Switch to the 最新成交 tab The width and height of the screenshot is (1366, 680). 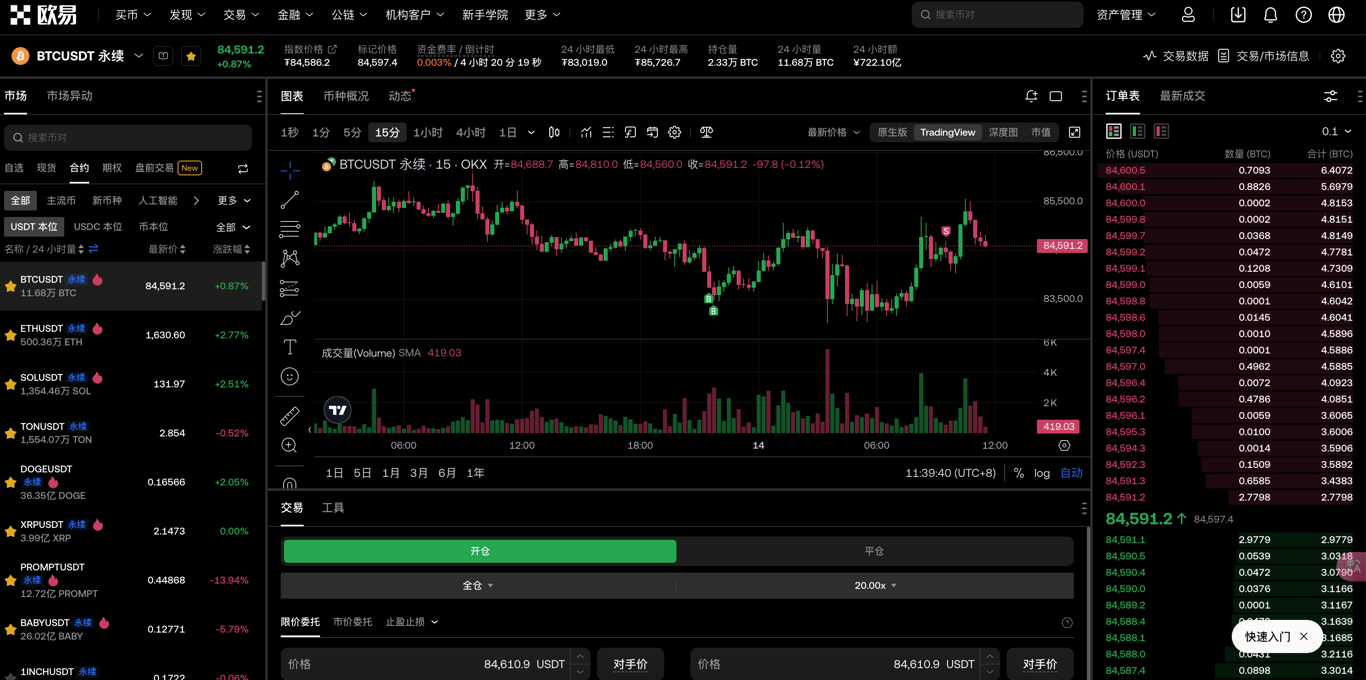coord(1182,96)
